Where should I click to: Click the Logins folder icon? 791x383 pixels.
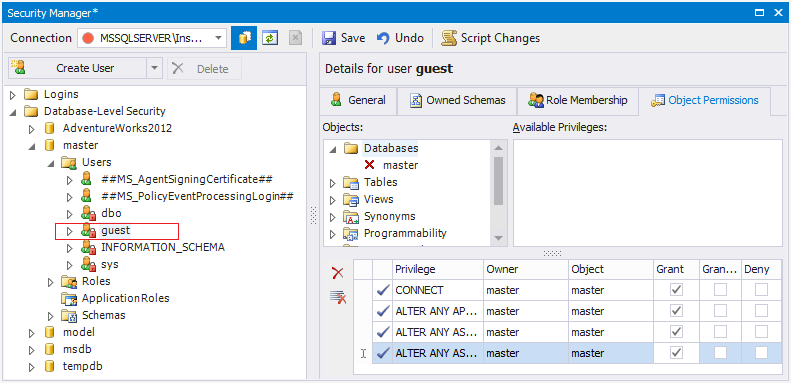(31, 94)
